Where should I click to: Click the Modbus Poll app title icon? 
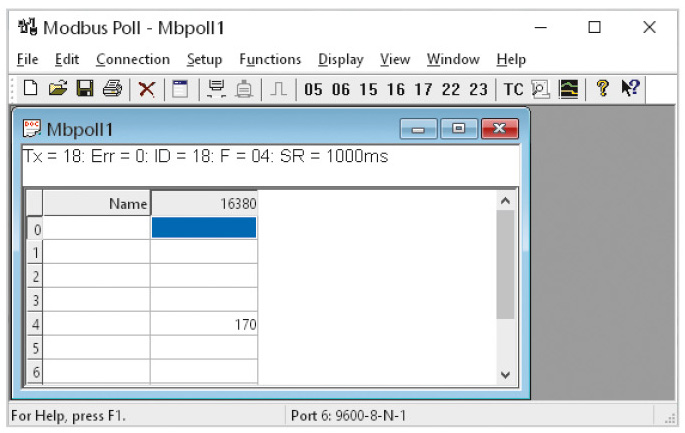coord(27,27)
